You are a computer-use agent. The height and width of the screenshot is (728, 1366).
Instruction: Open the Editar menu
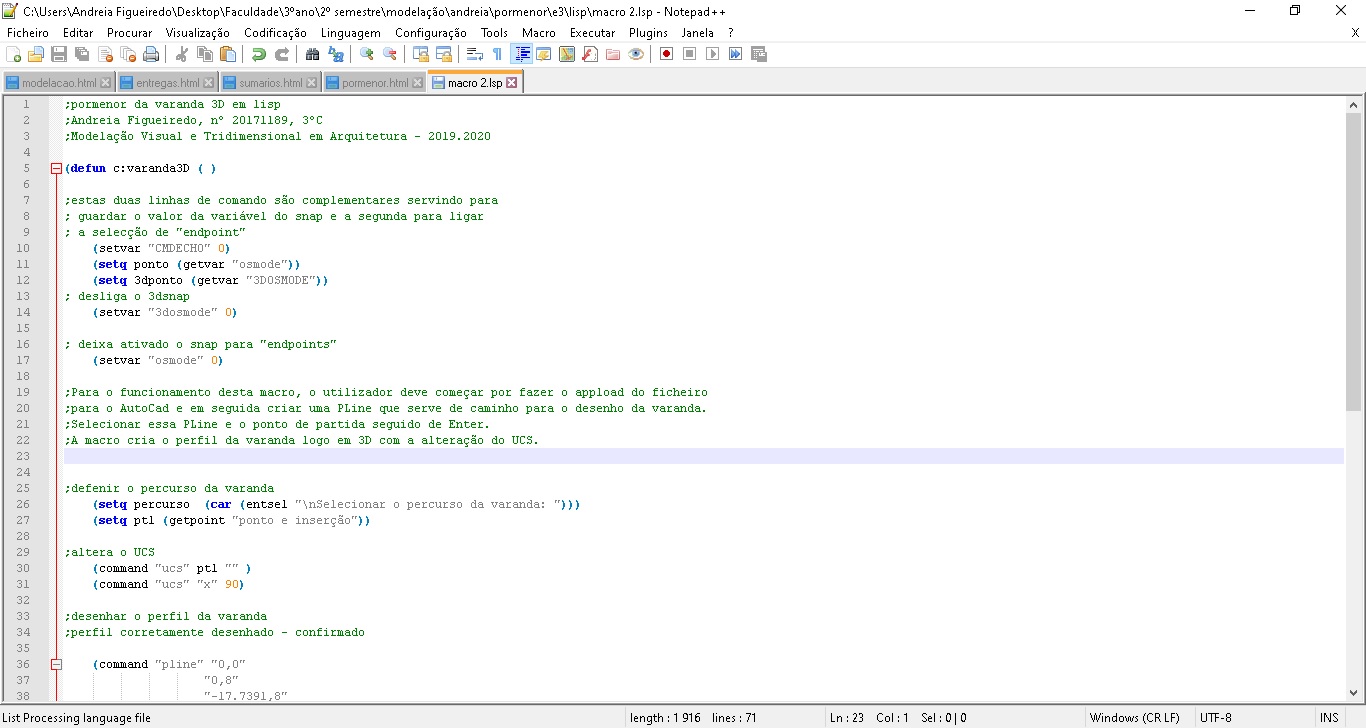78,33
